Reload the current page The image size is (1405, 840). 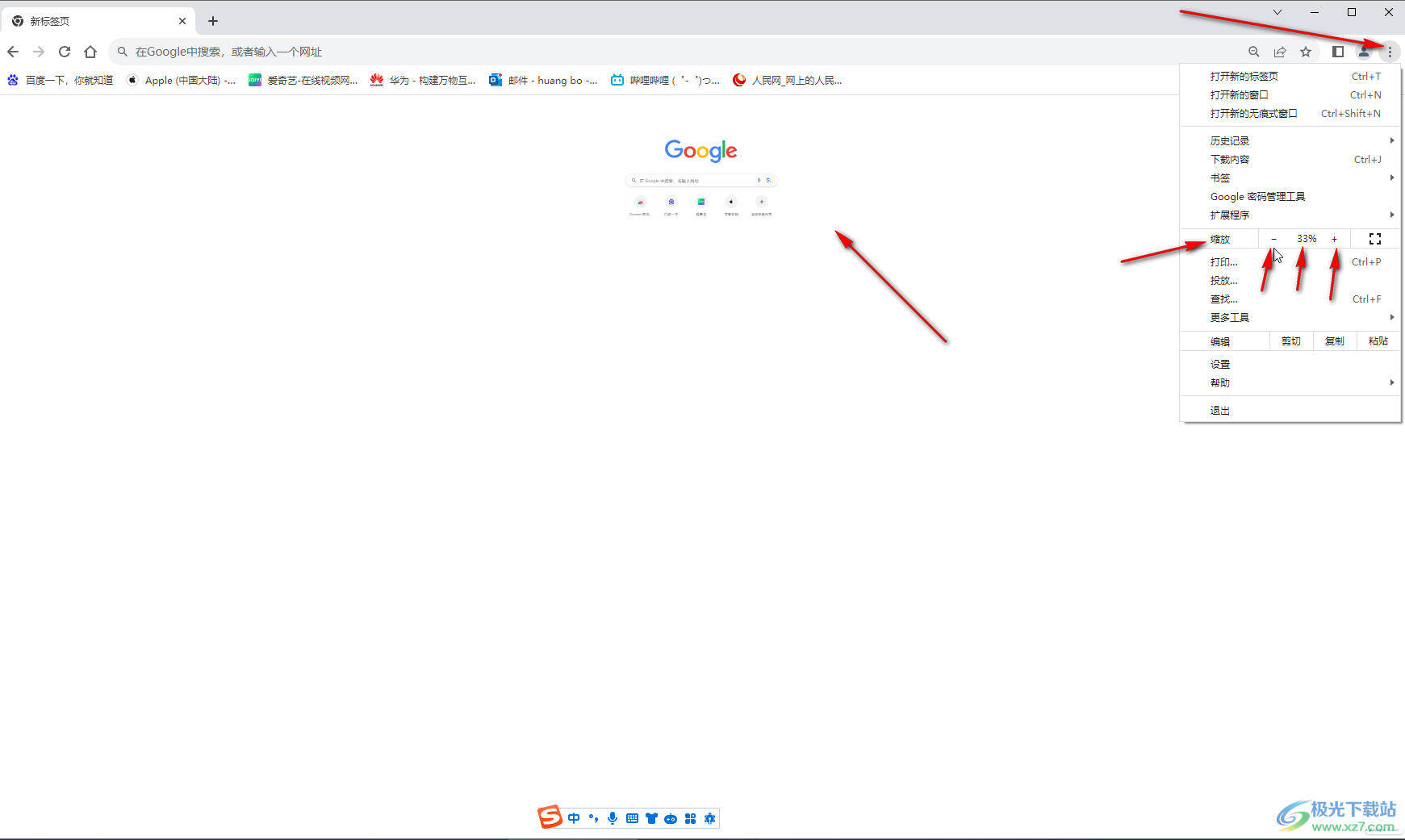(x=65, y=52)
